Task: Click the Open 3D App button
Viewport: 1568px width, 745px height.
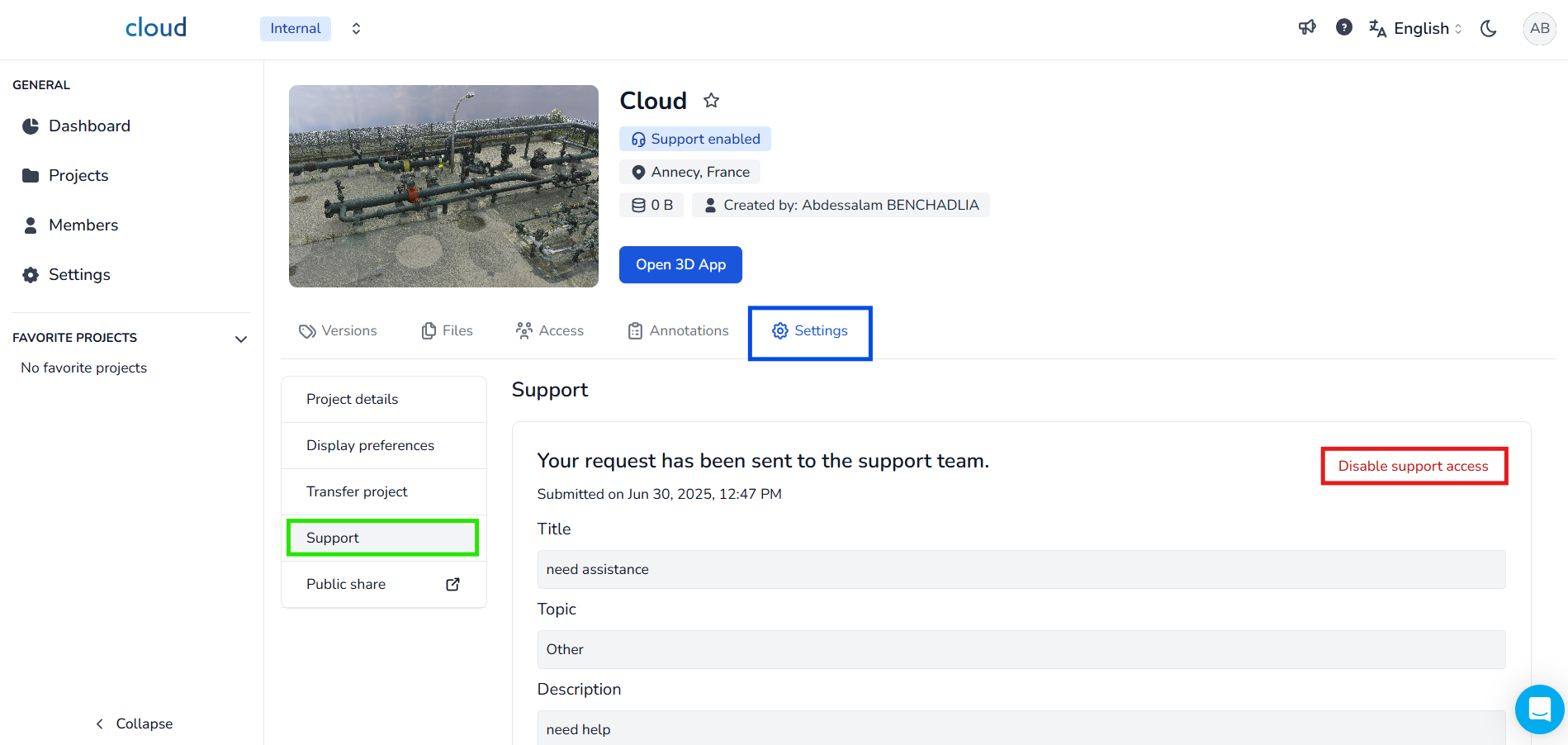Action: tap(680, 265)
